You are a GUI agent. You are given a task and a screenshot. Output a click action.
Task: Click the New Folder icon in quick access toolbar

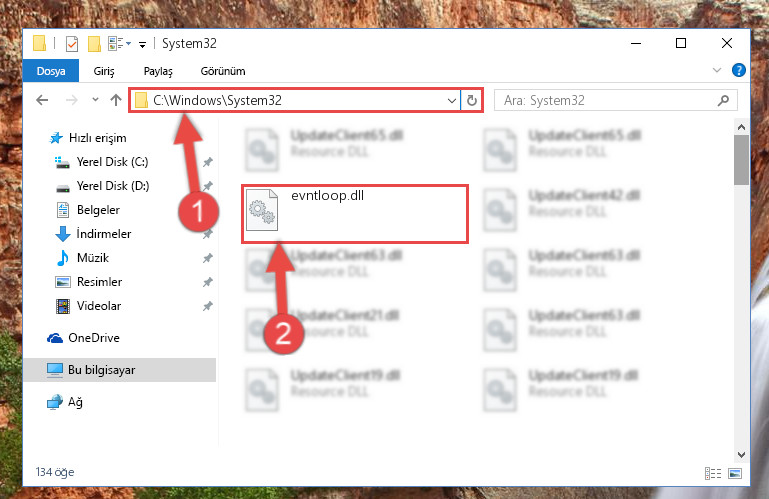pos(94,44)
